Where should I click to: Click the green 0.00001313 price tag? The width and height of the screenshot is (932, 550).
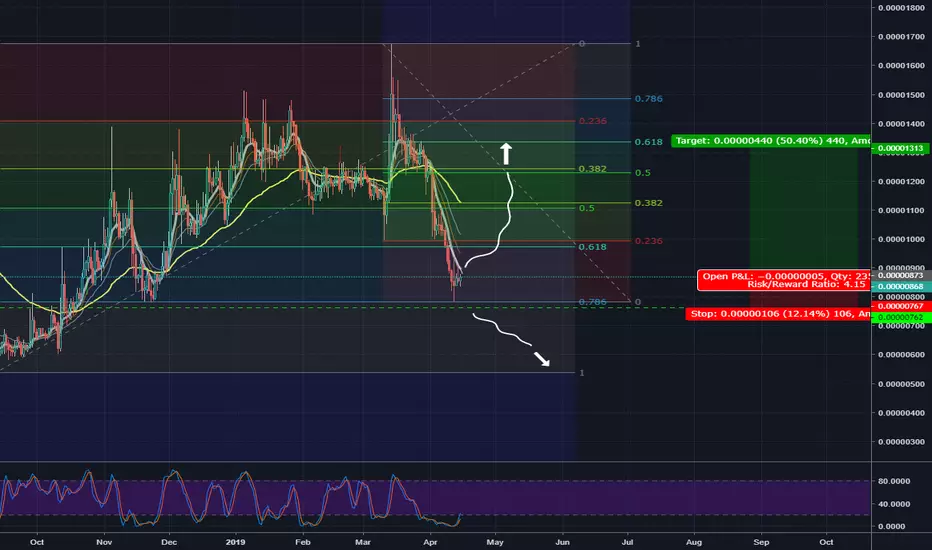901,148
